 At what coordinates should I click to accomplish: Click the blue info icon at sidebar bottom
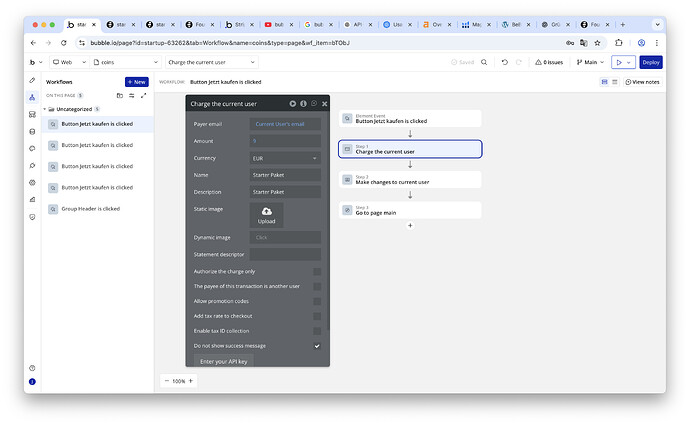[32, 382]
